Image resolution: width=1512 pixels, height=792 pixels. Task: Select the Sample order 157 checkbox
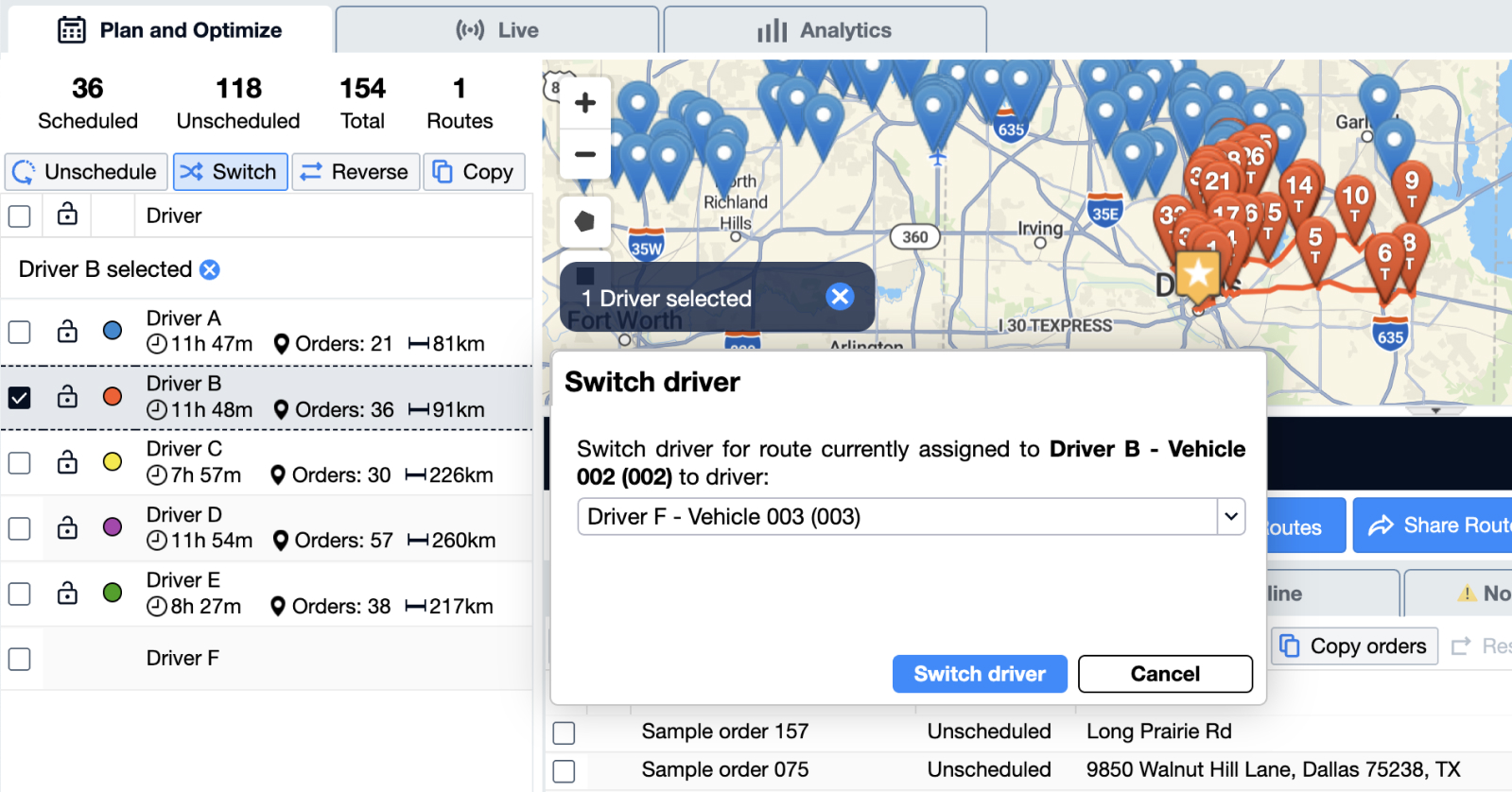pyautogui.click(x=564, y=732)
